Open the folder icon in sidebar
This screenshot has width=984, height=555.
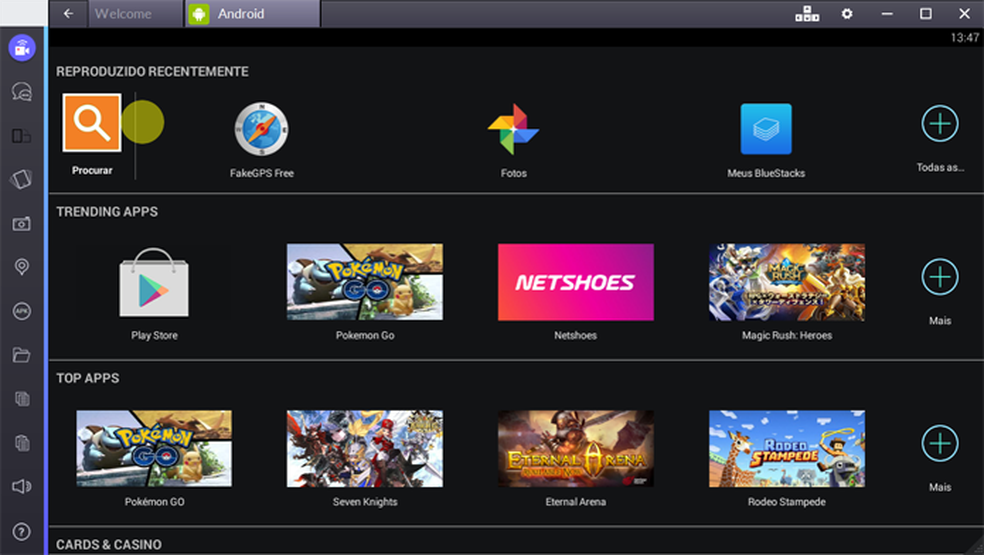pos(21,355)
